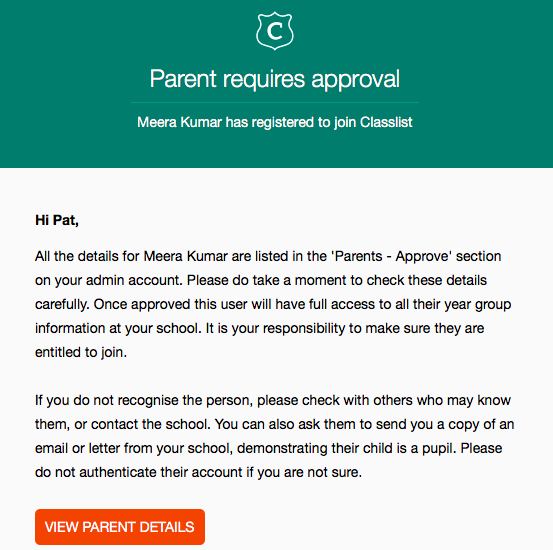The image size is (553, 550).
Task: Click the 'entitled to join.' text
Action: click(81, 352)
